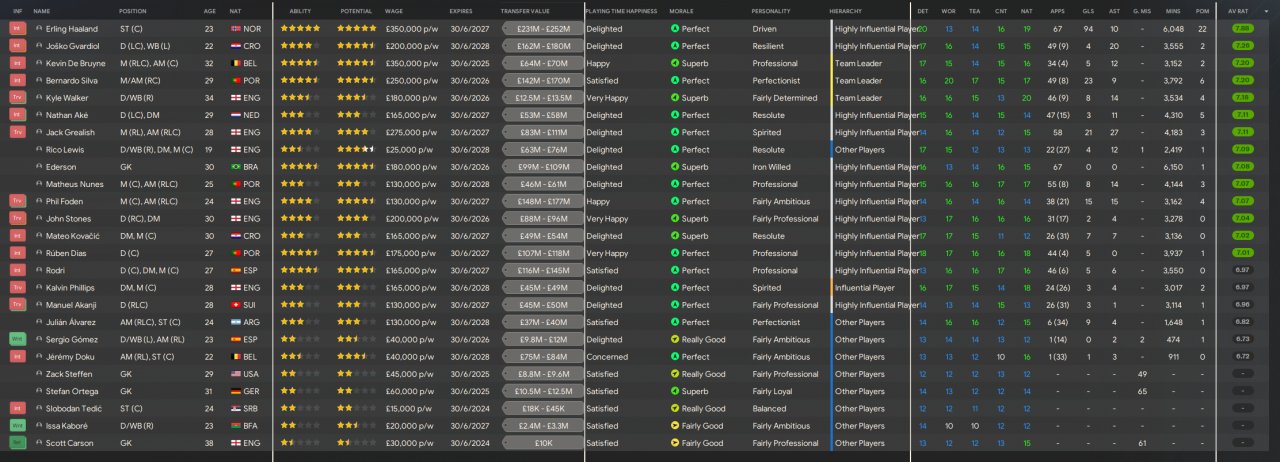Sort by the AV RAT column header
Viewport: 1280px width, 462px height.
click(x=1238, y=10)
